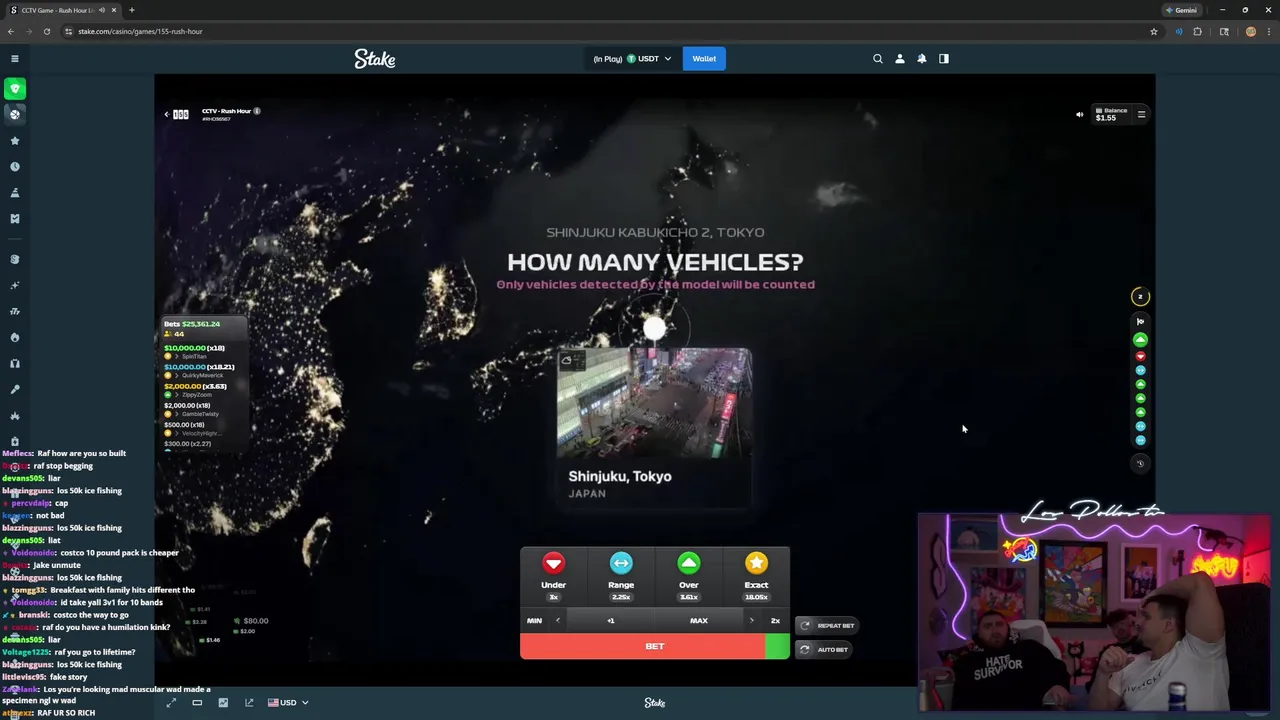The image size is (1280, 720).
Task: Mute the game sound speaker icon
Action: (x=1079, y=114)
